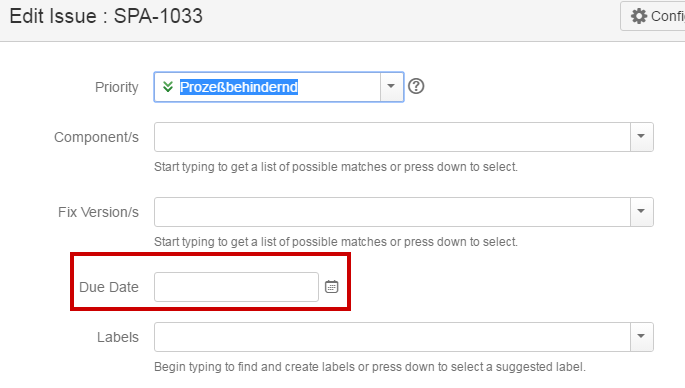This screenshot has height=388, width=685.
Task: Click the green double-chevron priority icon
Action: pos(168,87)
